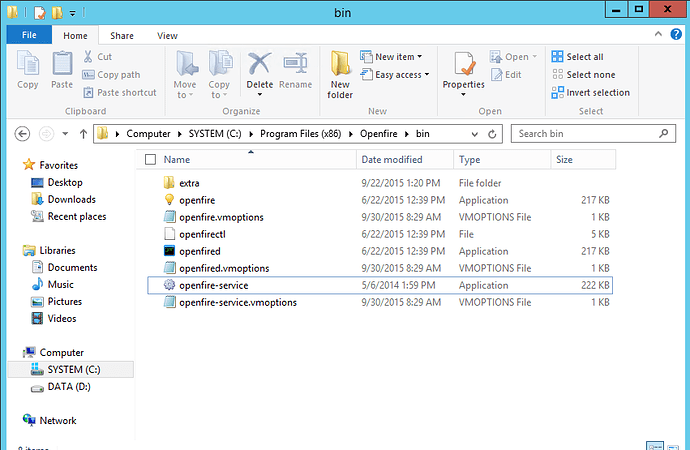The image size is (690, 450).
Task: Click Program Files (x86) breadcrumb
Action: tap(301, 134)
